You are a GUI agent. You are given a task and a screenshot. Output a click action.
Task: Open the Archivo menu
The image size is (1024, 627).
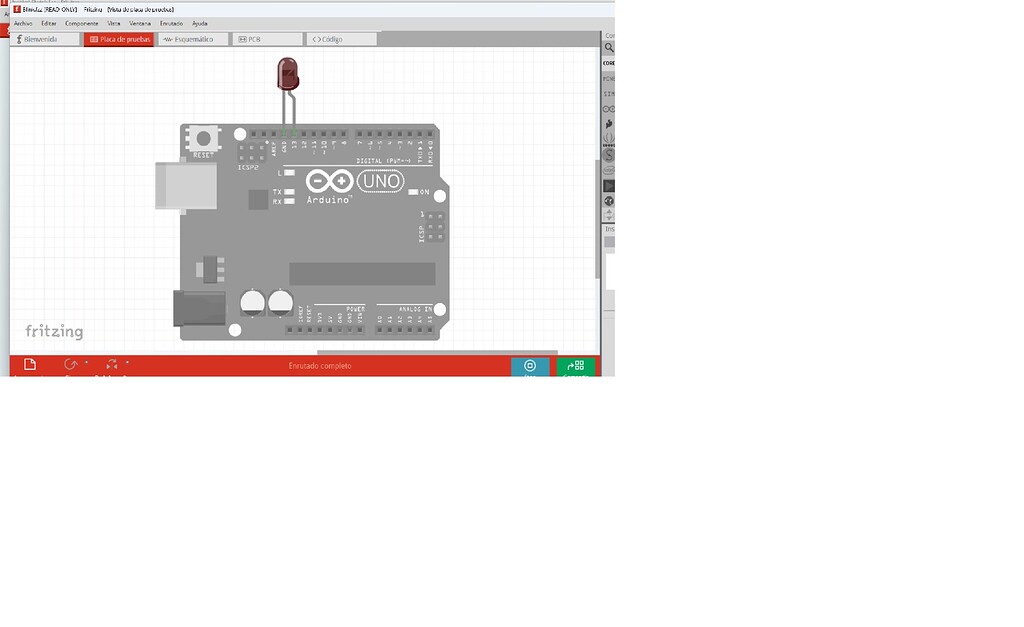coord(23,24)
